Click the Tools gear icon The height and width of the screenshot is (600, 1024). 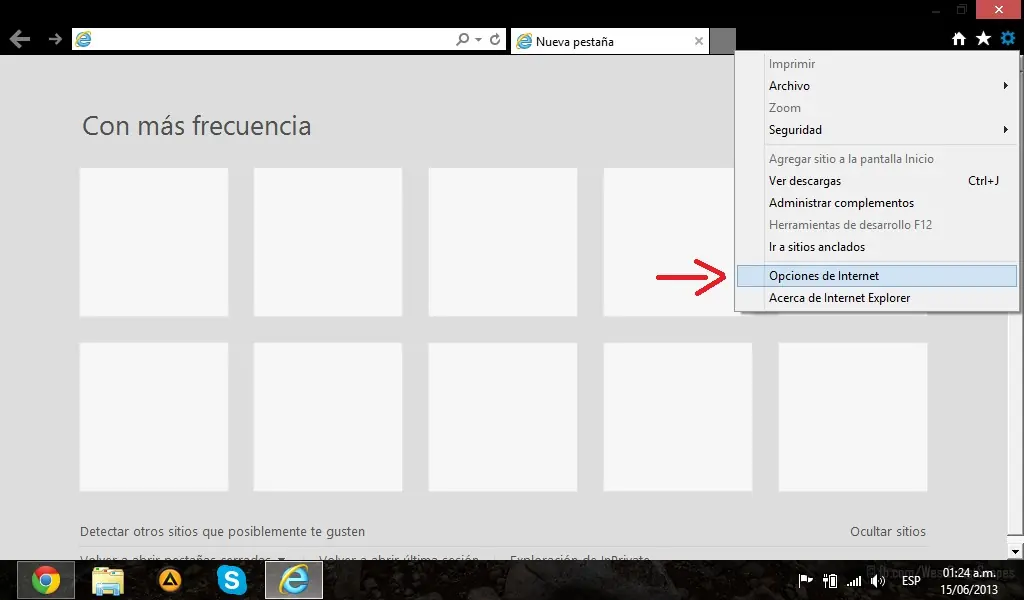point(1008,39)
